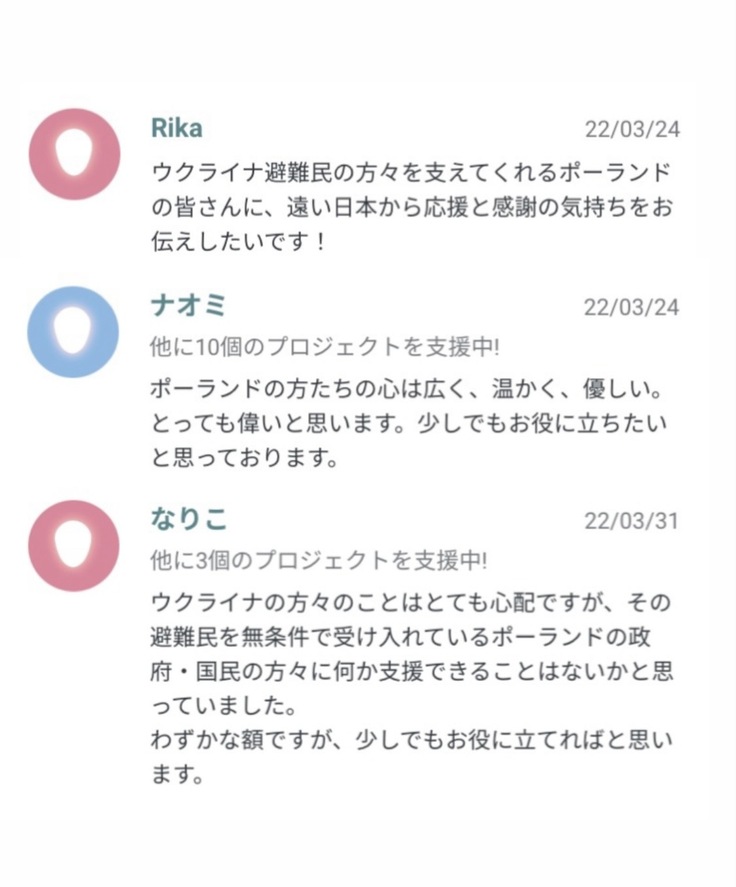736x887 pixels.
Task: Click the line starting とっても偉いと思います
Action: [x=410, y=423]
